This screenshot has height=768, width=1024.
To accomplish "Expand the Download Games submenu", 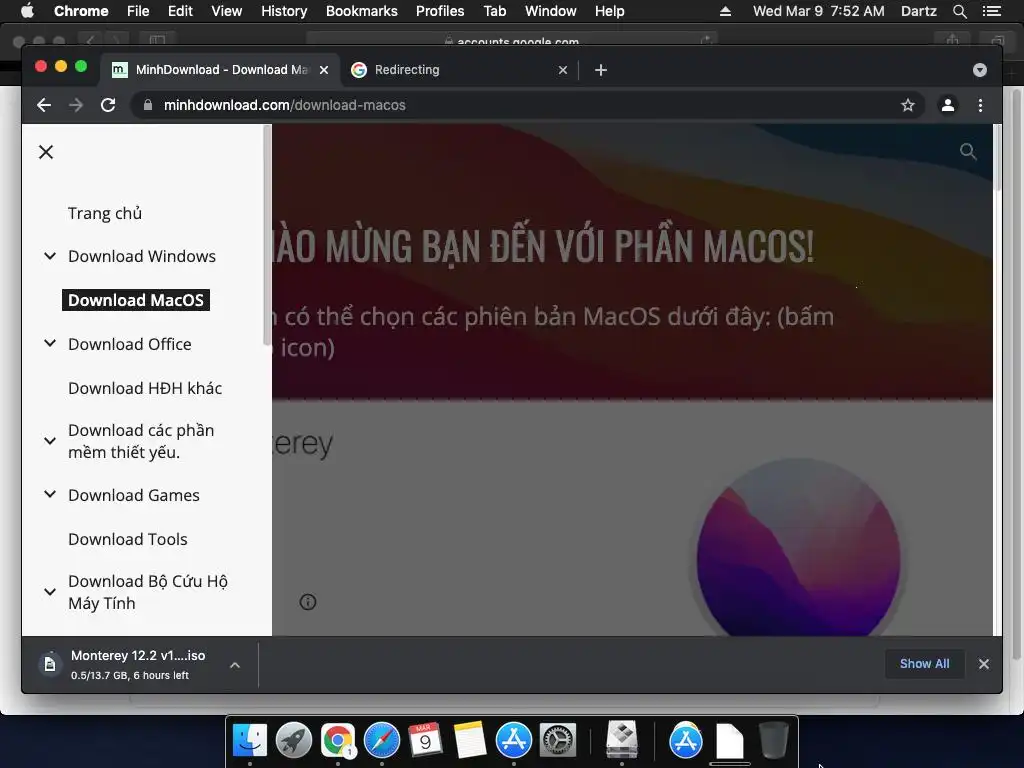I will click(x=50, y=494).
